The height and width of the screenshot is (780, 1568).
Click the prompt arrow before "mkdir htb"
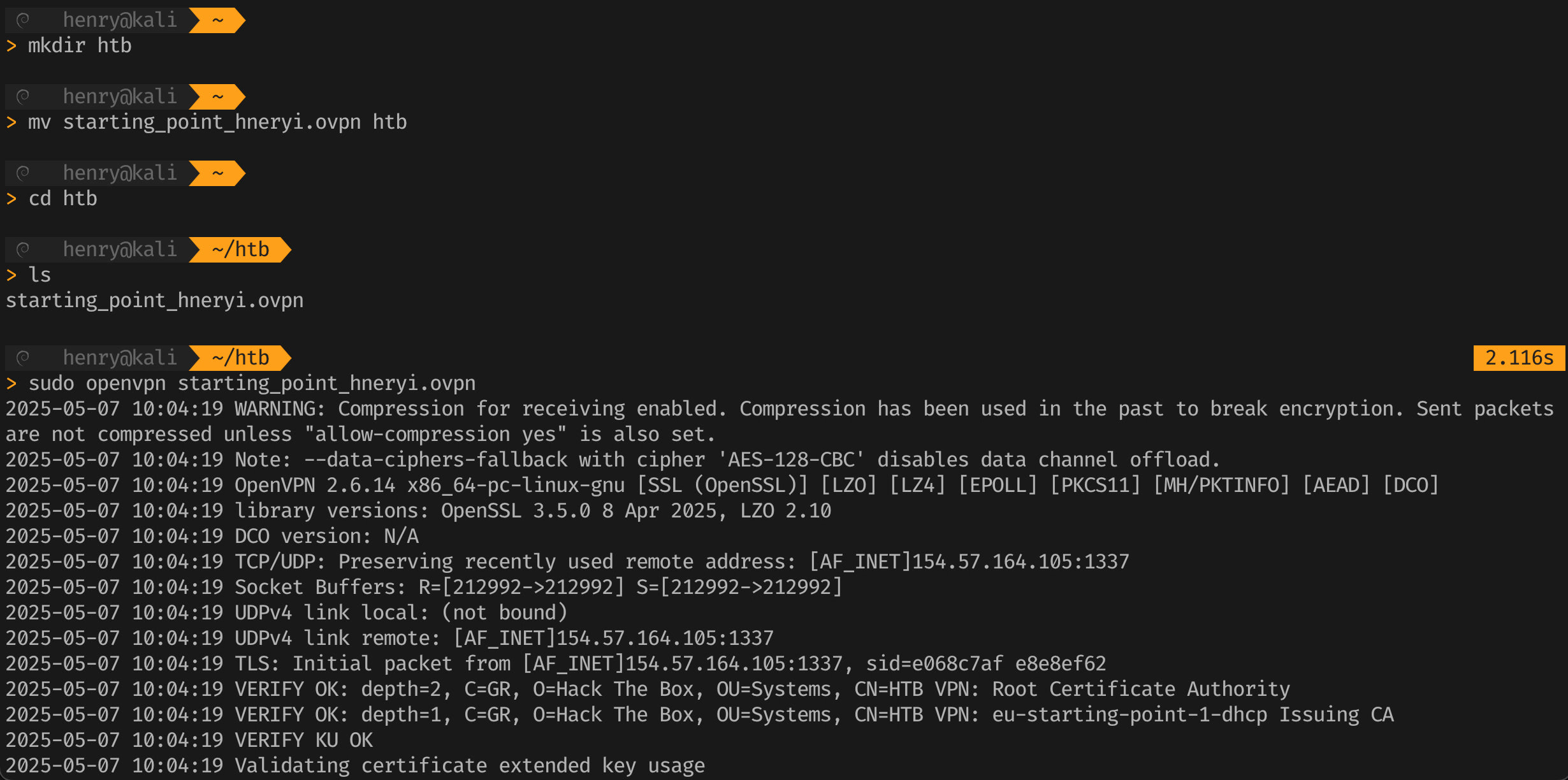point(11,46)
